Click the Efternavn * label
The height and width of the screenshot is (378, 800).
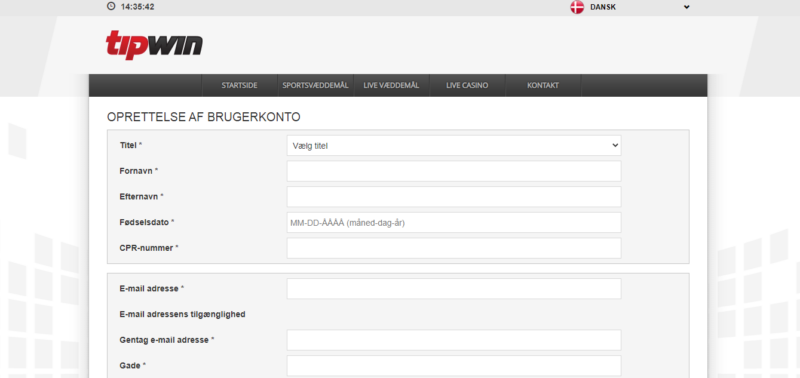[x=141, y=196]
